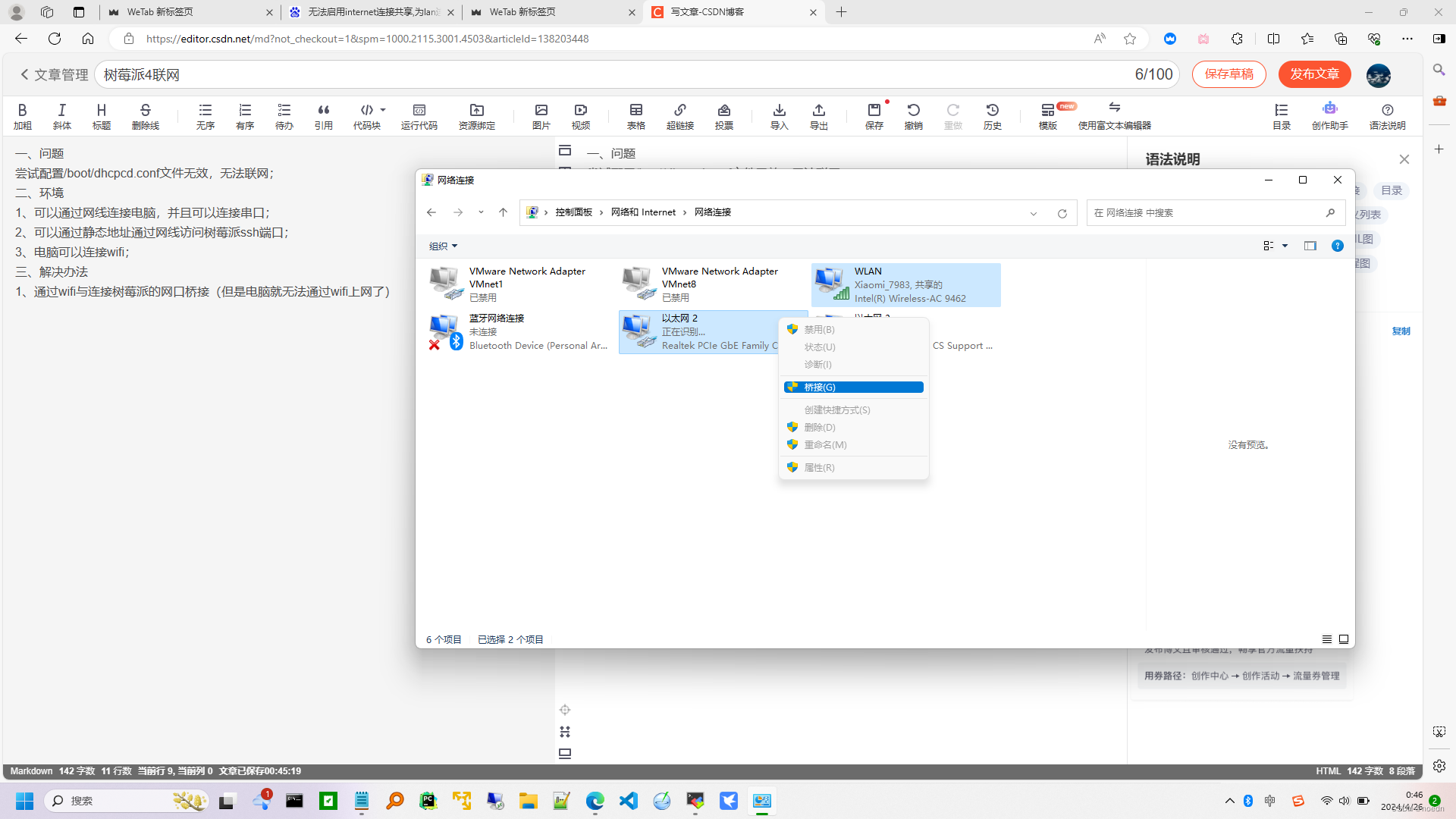Switch to large icons view in status bar

[1344, 639]
